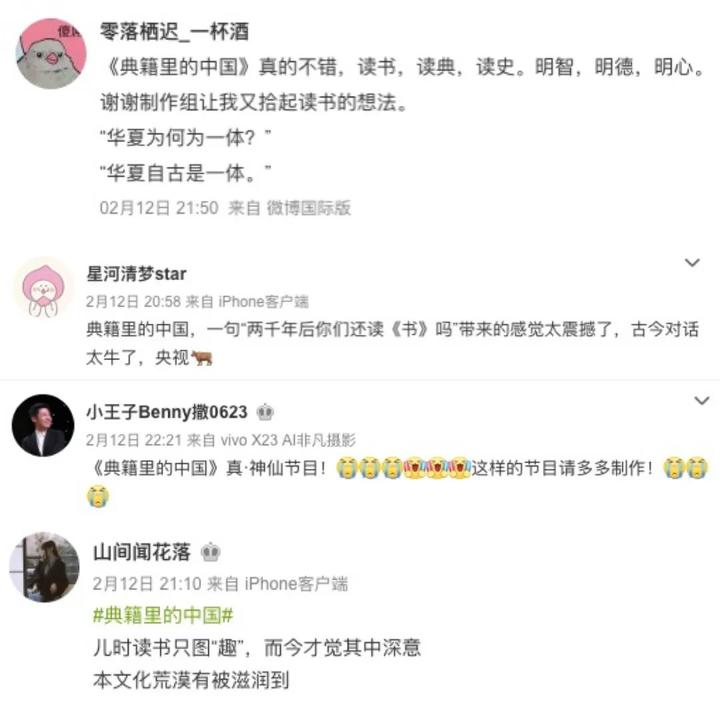Screen dimensions: 720x701
Task: Open the bird avatar of 零落栖迟_一杯酒
Action: click(x=51, y=53)
